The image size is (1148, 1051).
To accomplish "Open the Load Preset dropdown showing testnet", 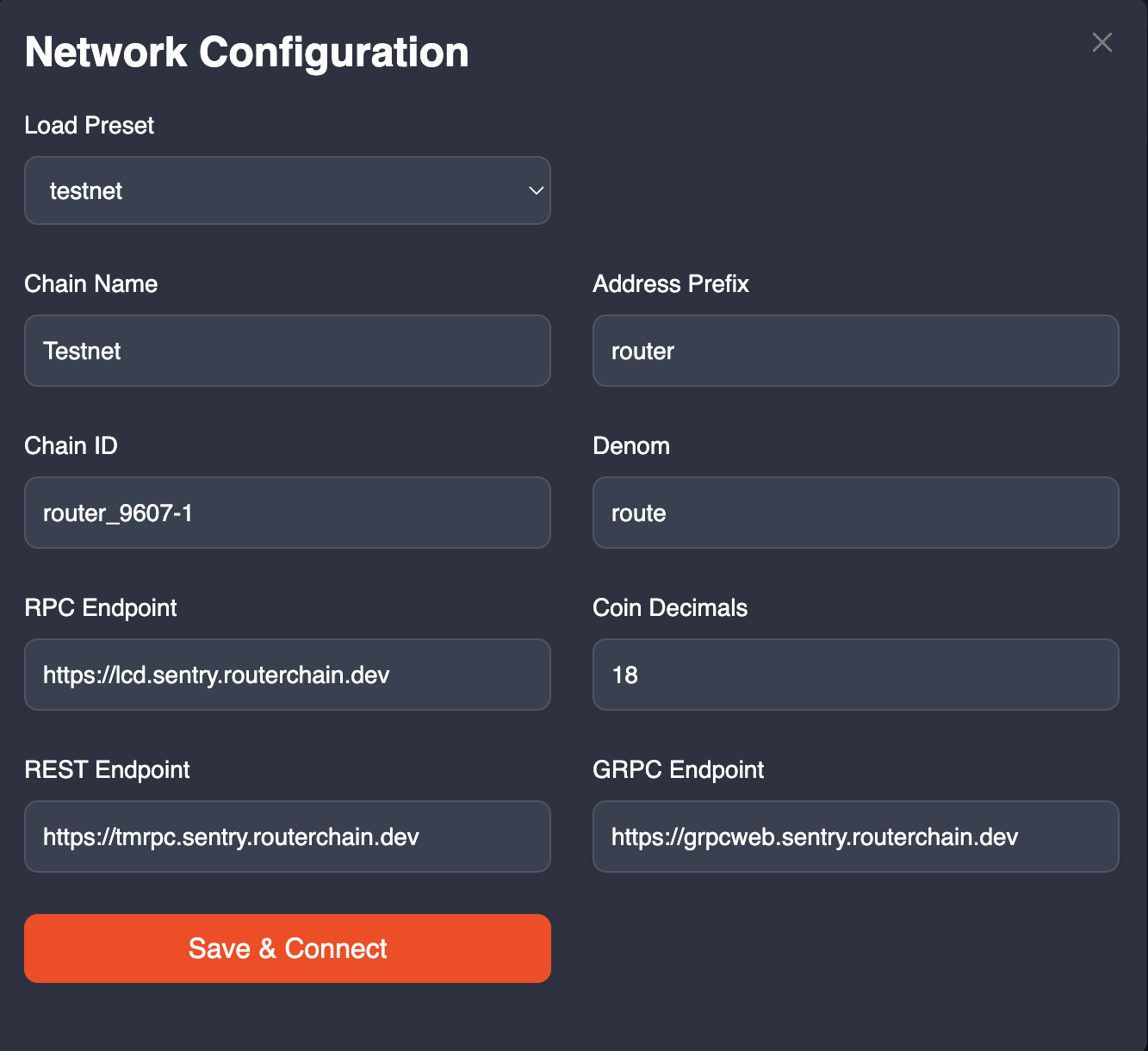I will click(288, 190).
